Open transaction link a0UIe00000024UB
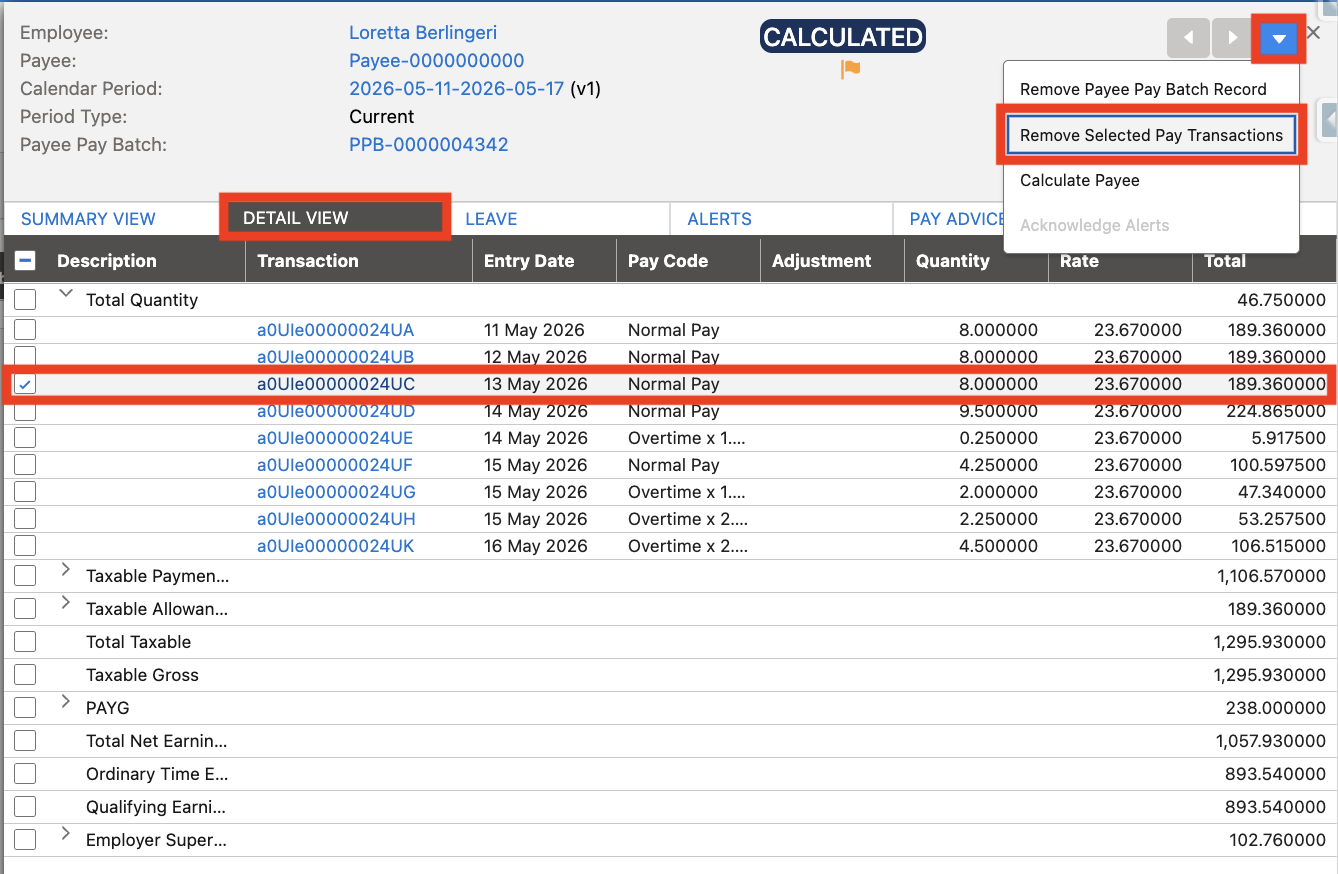This screenshot has width=1338, height=874. click(x=335, y=357)
